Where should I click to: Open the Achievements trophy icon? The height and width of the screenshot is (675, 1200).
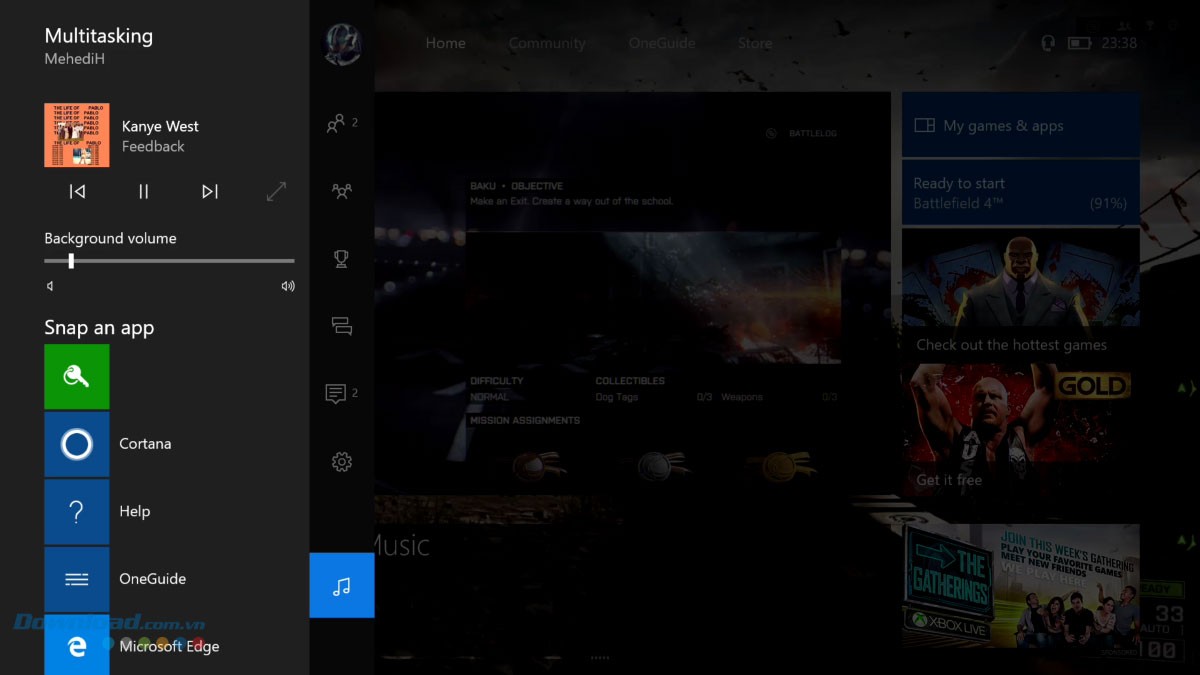tap(341, 258)
